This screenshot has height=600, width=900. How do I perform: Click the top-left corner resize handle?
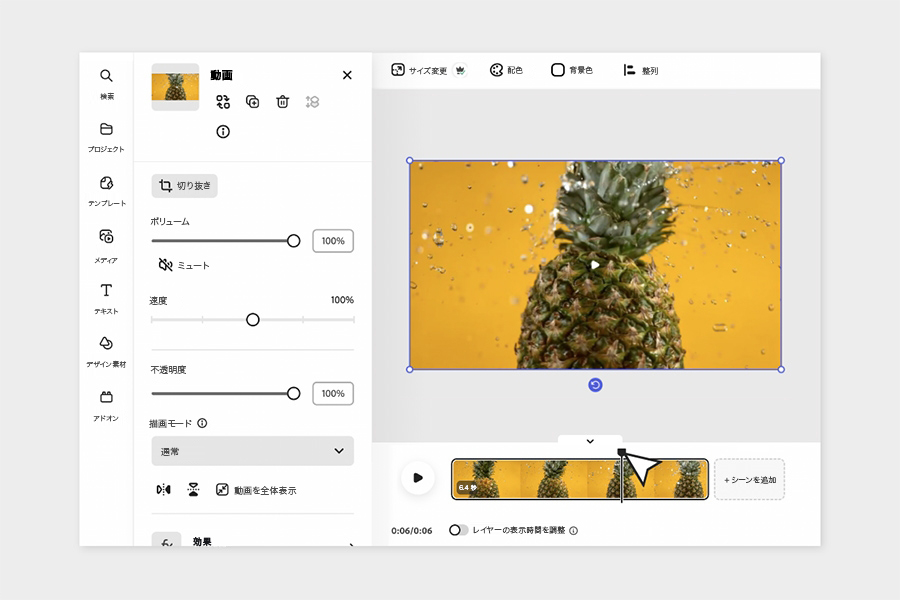409,160
